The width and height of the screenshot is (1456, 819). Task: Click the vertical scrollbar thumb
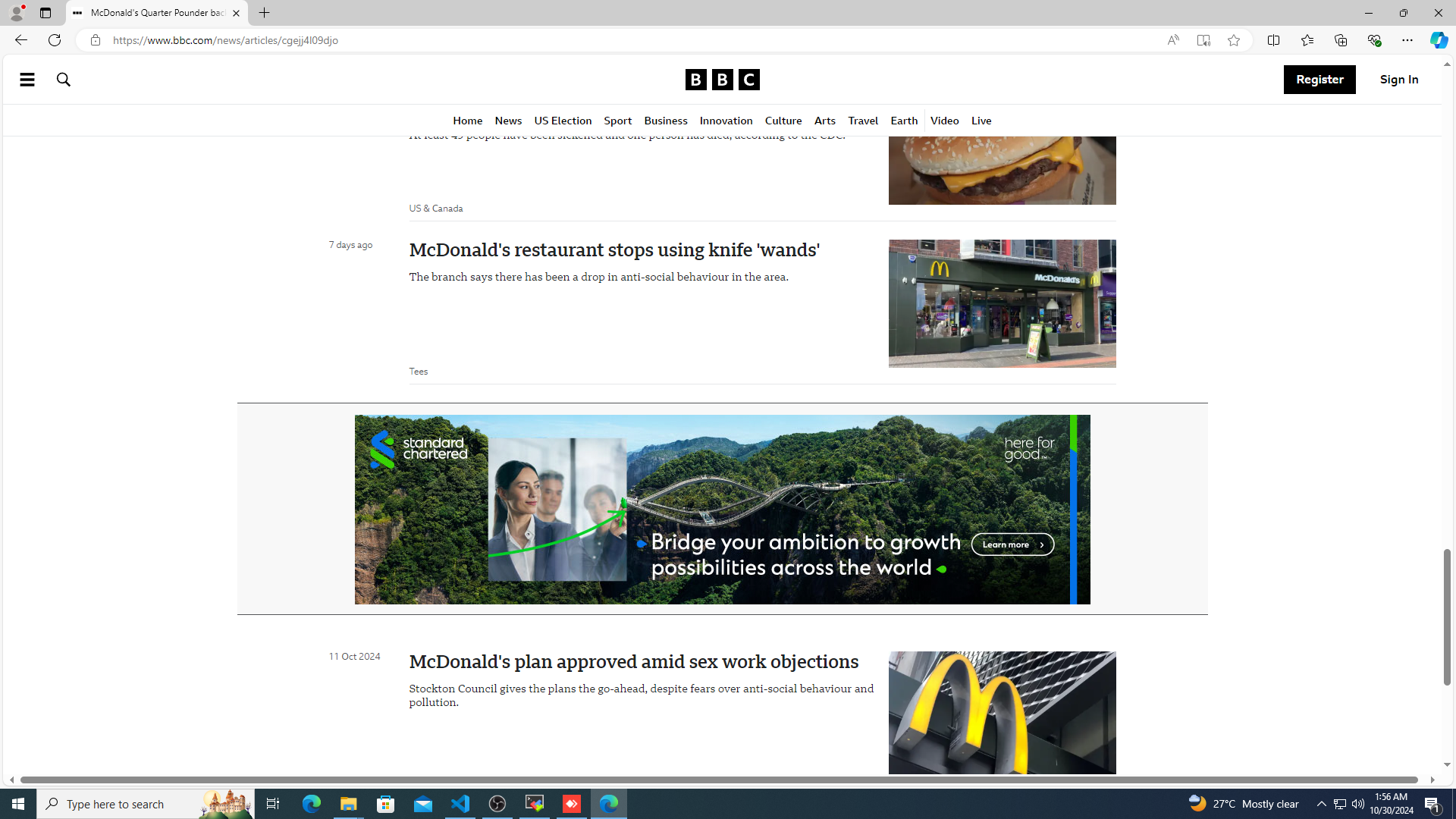[x=1447, y=617]
